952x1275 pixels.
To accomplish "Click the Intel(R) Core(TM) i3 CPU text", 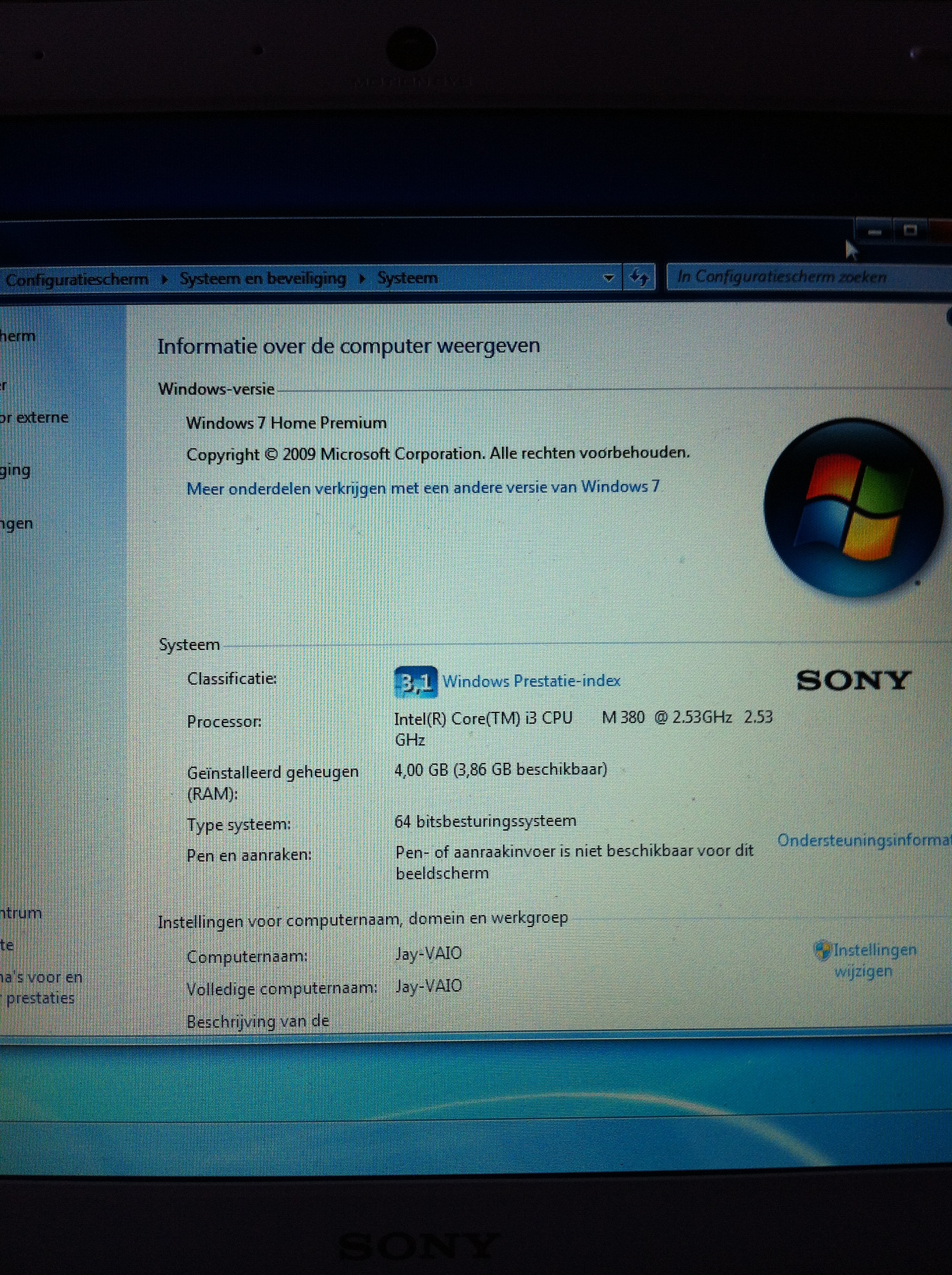I will [483, 718].
